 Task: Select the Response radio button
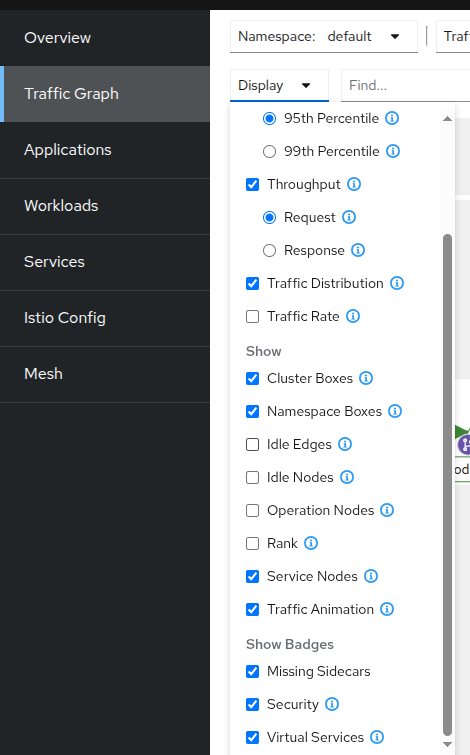269,250
